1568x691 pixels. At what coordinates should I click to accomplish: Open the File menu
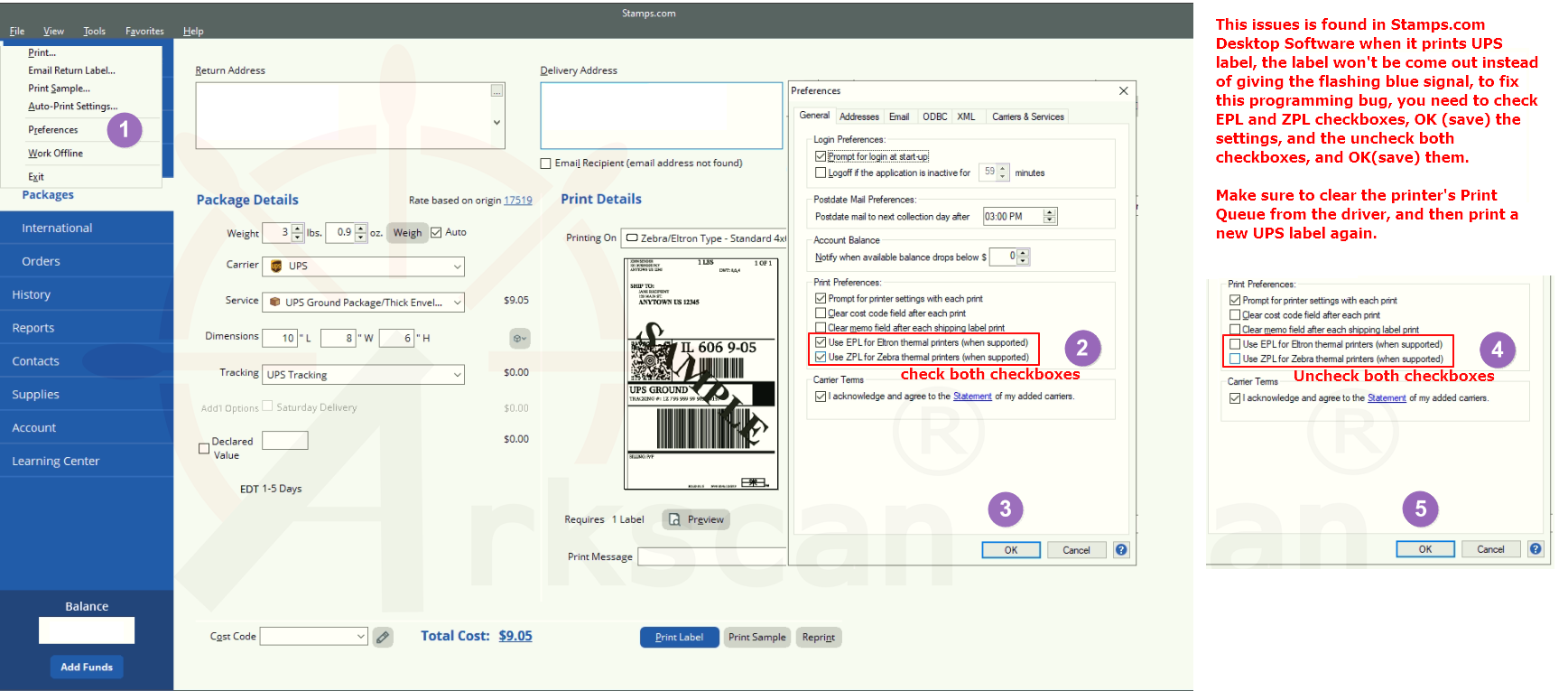coord(17,31)
